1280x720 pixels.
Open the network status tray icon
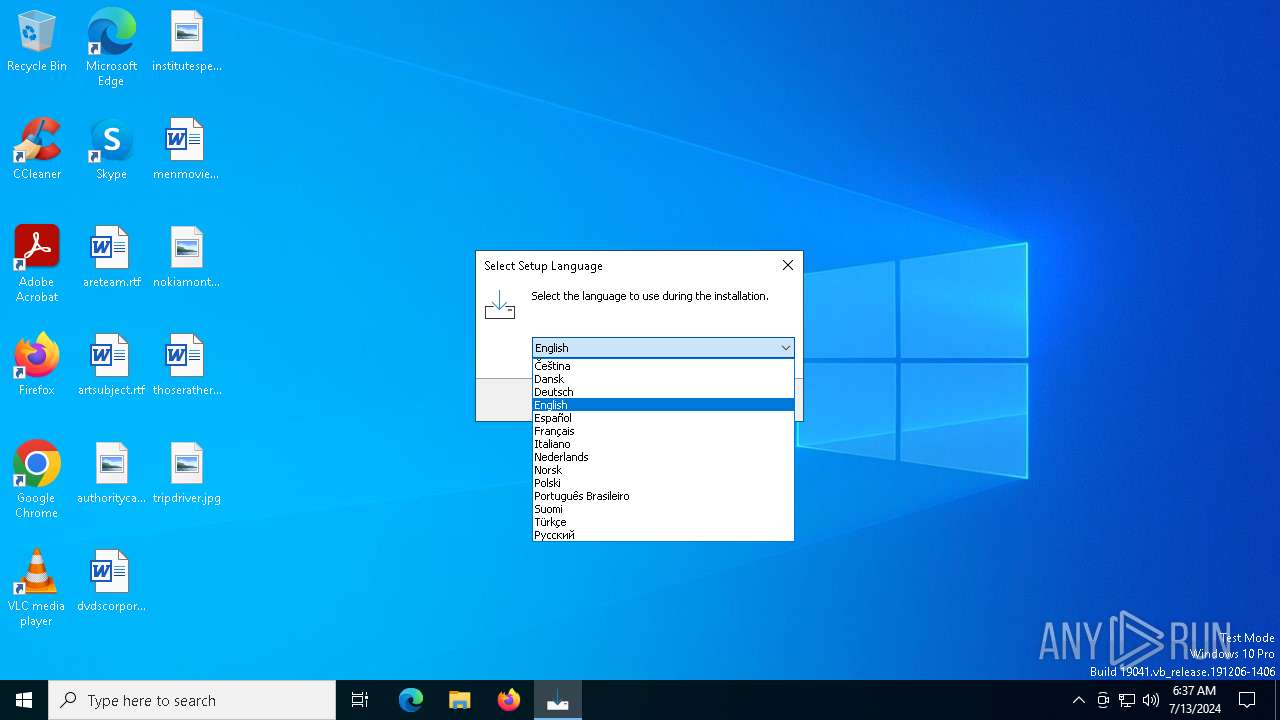click(1127, 700)
